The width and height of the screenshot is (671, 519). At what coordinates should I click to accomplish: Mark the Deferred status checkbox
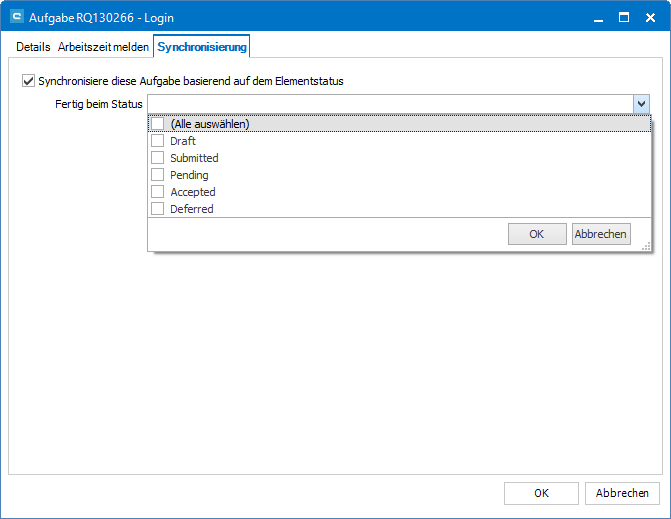[157, 209]
